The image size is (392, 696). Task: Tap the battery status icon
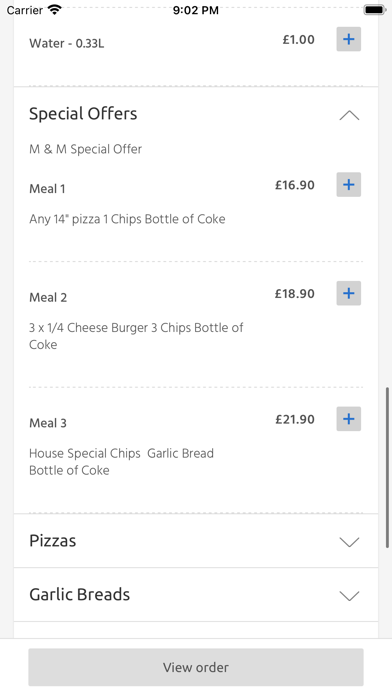(374, 10)
